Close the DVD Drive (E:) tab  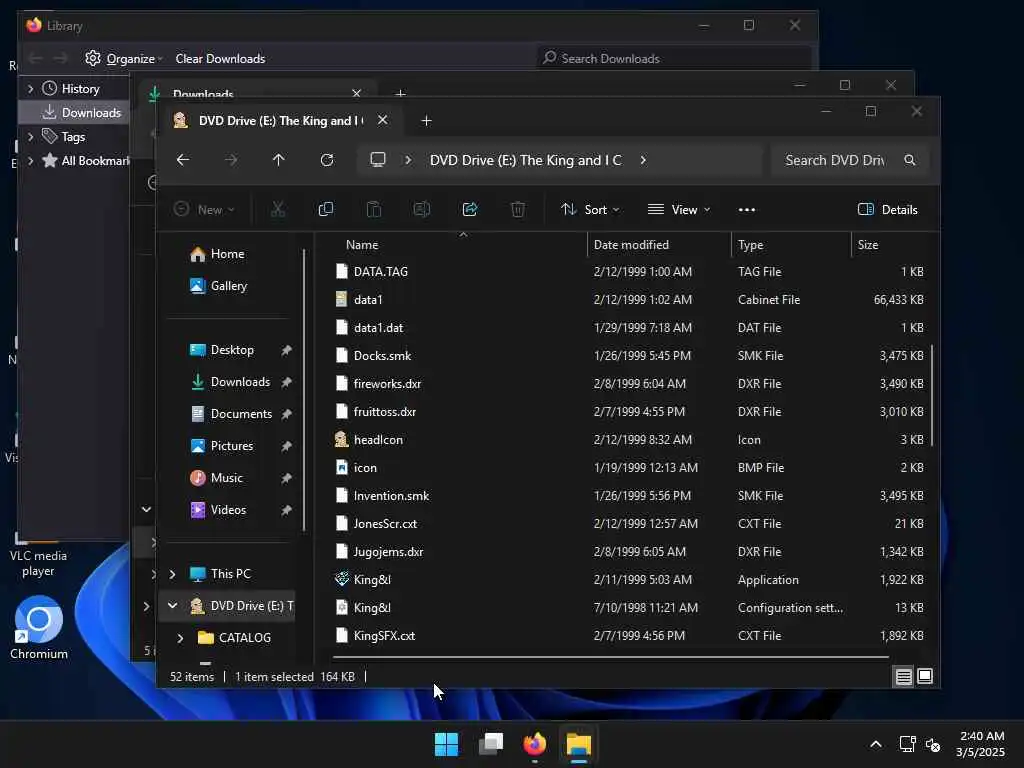click(x=383, y=120)
